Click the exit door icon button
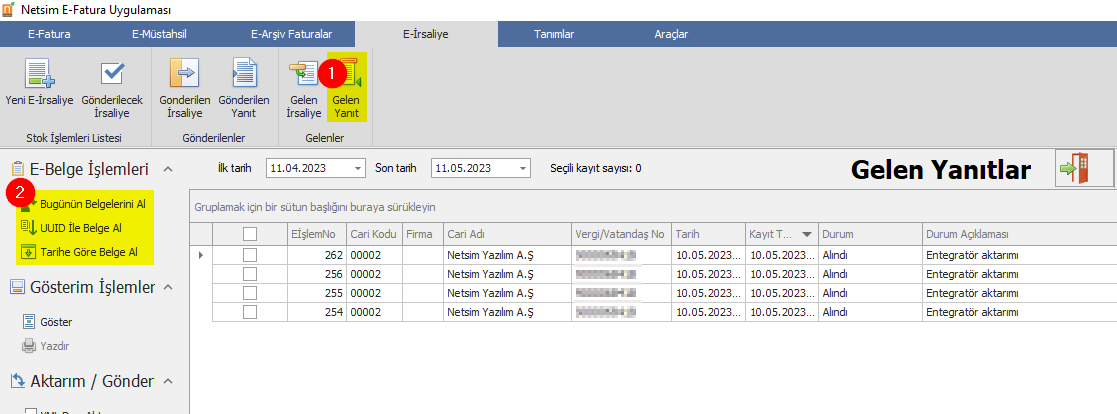1117x414 pixels. pos(1084,169)
